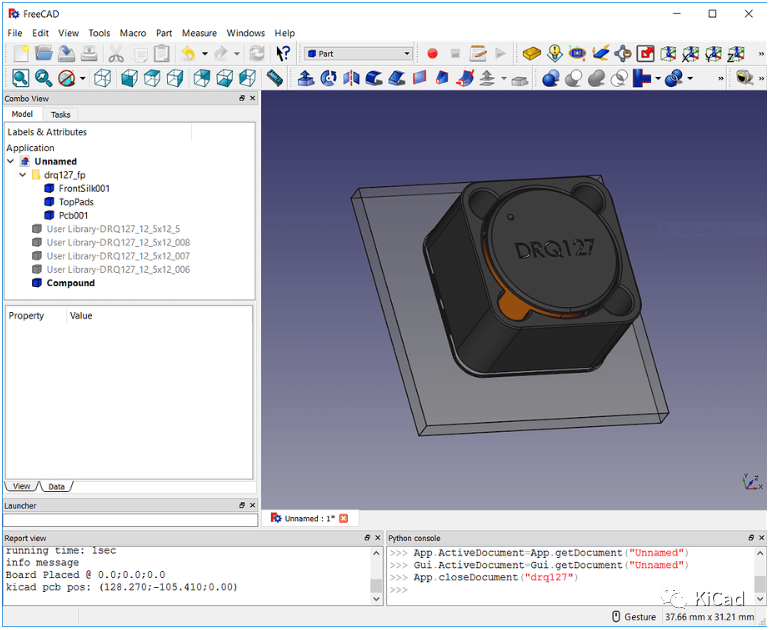This screenshot has height=630, width=770.
Task: Click the Value column header
Action: [81, 316]
